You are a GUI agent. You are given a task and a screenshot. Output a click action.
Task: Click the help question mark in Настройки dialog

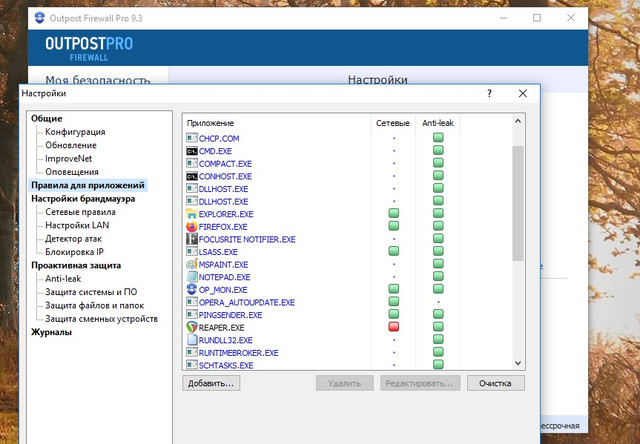point(489,93)
